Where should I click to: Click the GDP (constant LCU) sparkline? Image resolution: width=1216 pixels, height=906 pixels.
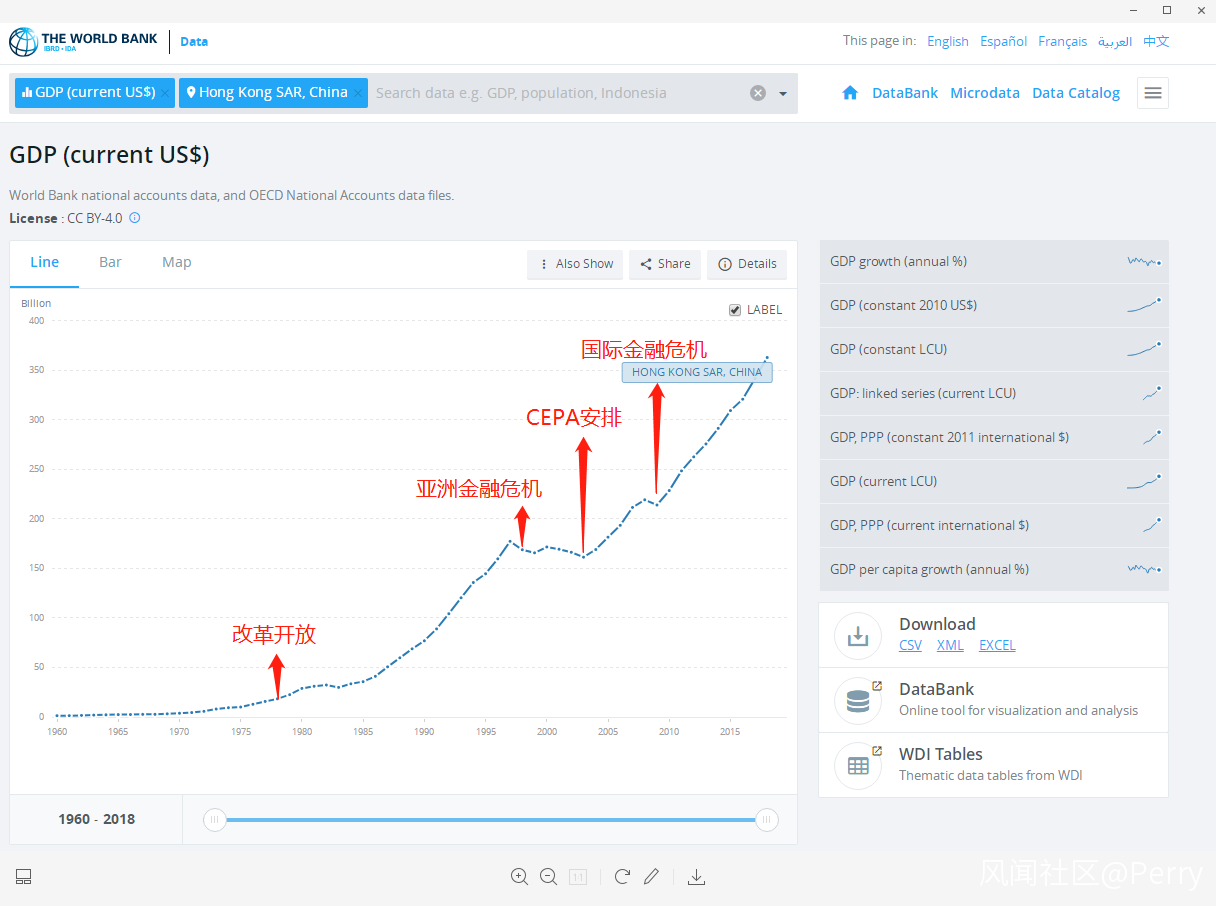1144,350
